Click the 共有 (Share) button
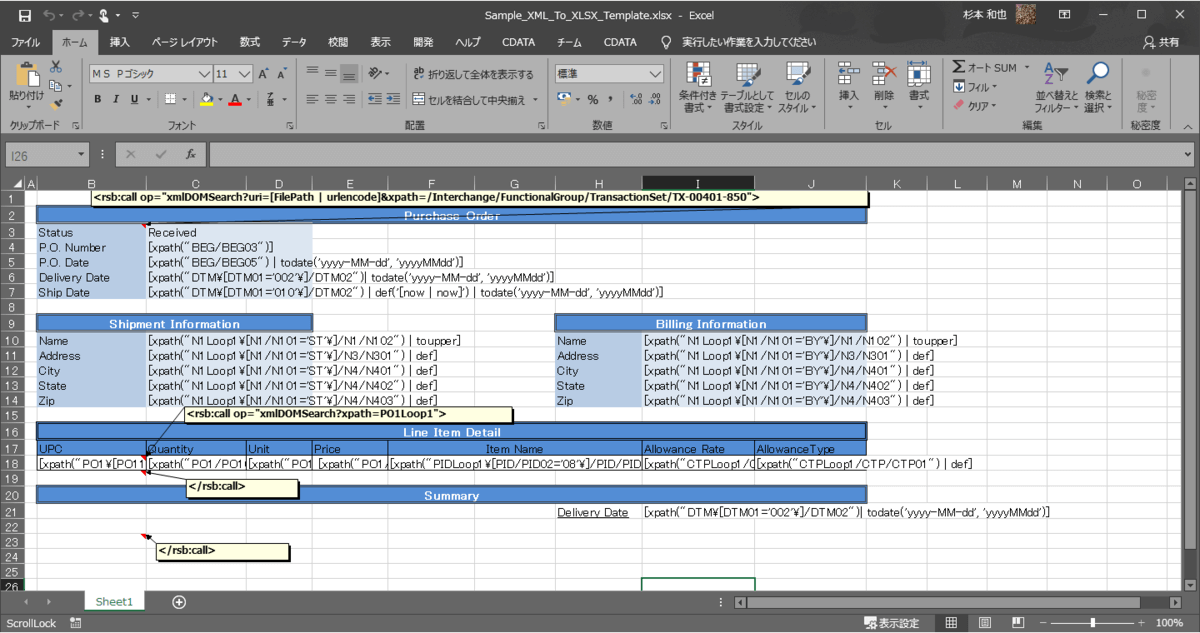Screen dimensions: 1200x633 coord(1161,42)
